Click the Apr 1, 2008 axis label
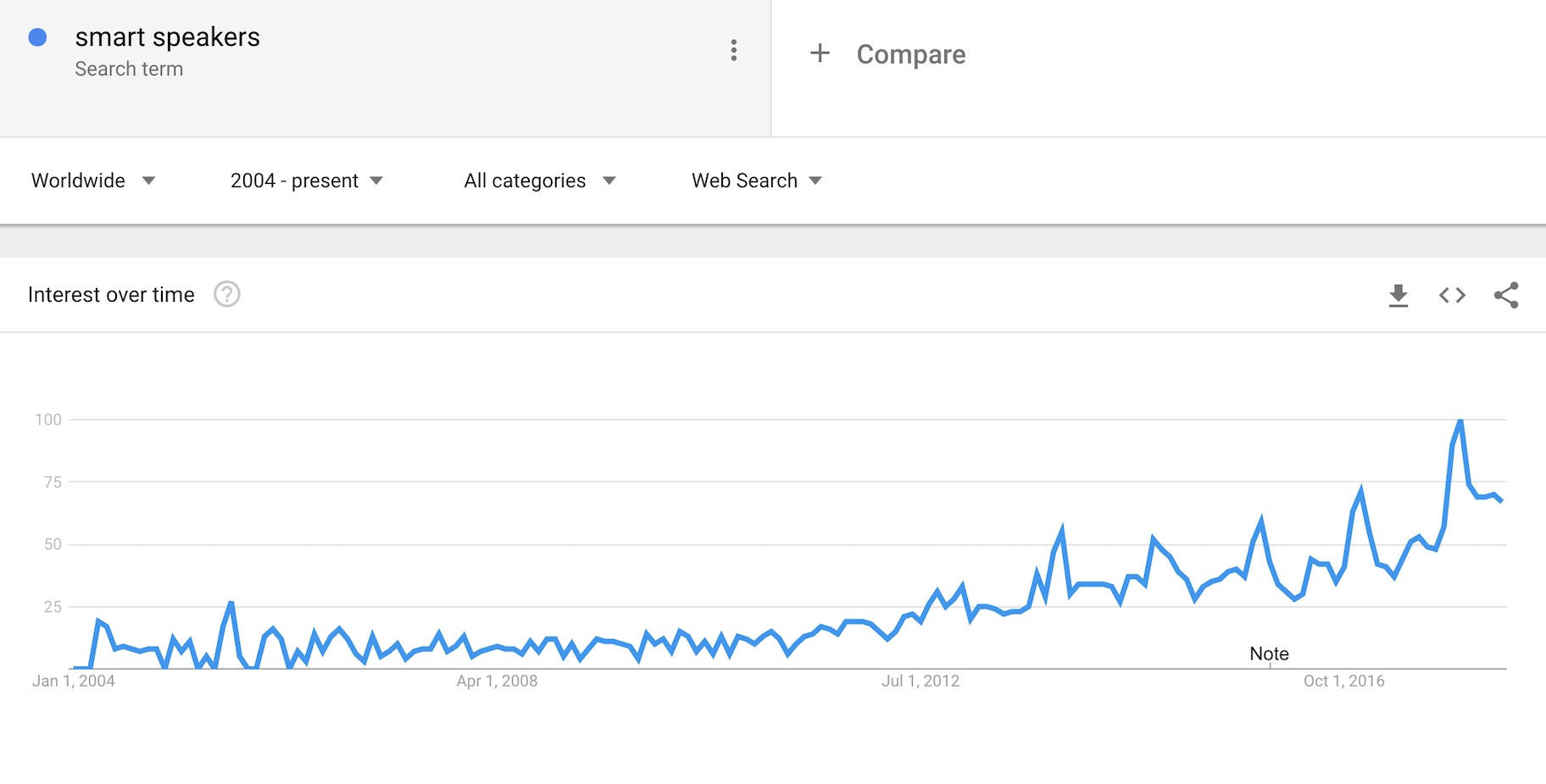This screenshot has width=1546, height=784. 497,681
